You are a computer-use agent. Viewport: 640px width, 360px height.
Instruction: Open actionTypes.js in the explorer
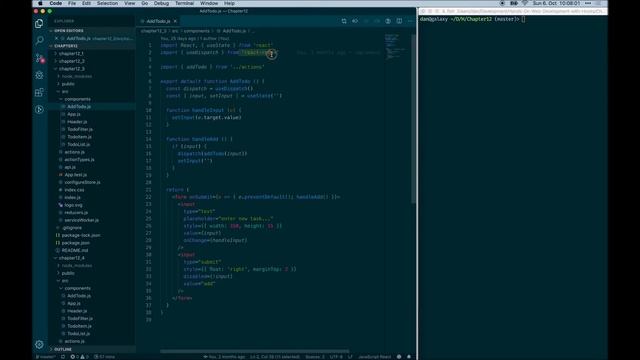click(x=79, y=160)
